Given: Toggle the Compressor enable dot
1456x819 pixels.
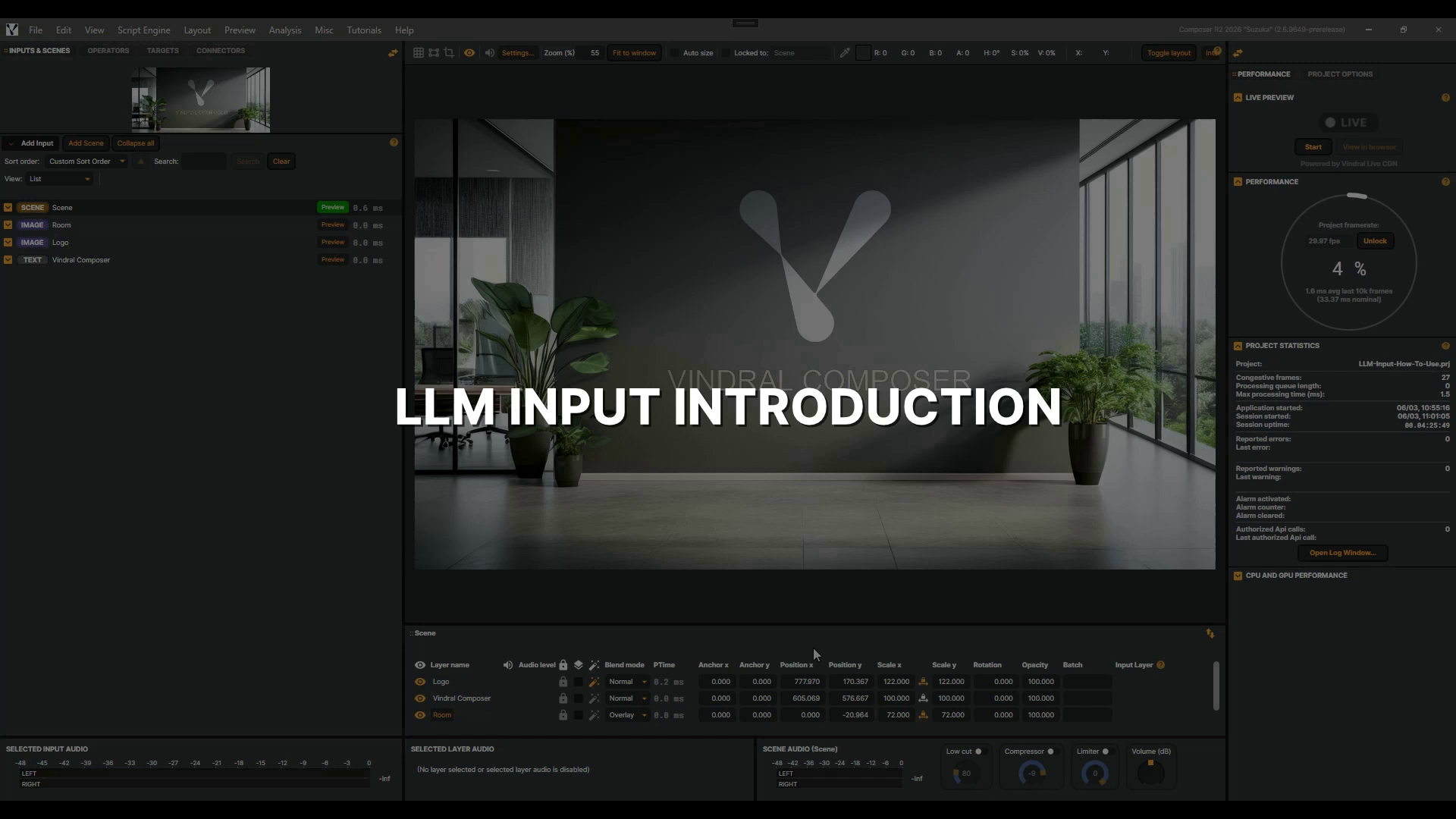Looking at the screenshot, I should 1050,752.
